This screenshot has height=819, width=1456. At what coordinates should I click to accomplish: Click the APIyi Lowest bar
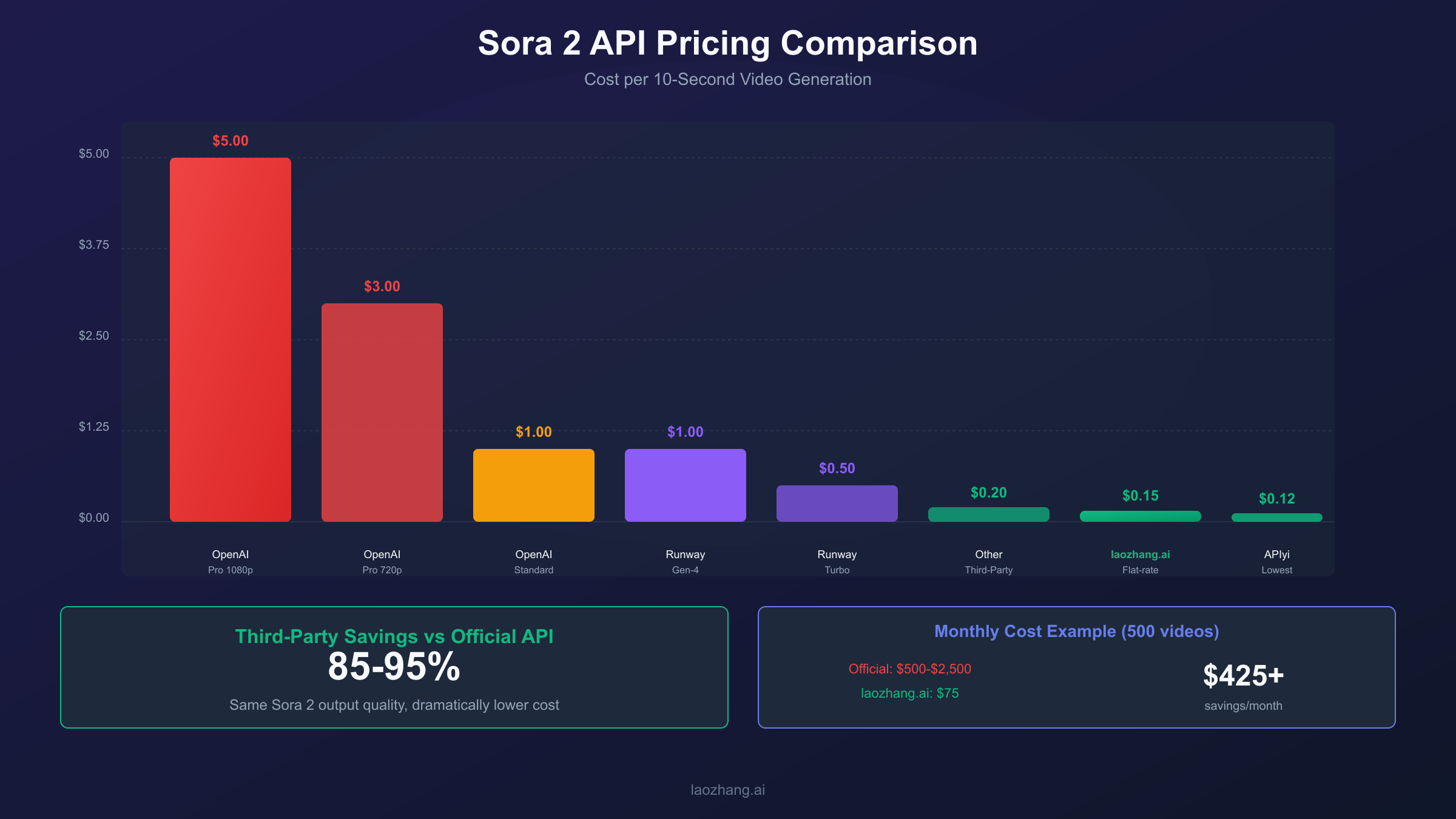click(x=1277, y=517)
